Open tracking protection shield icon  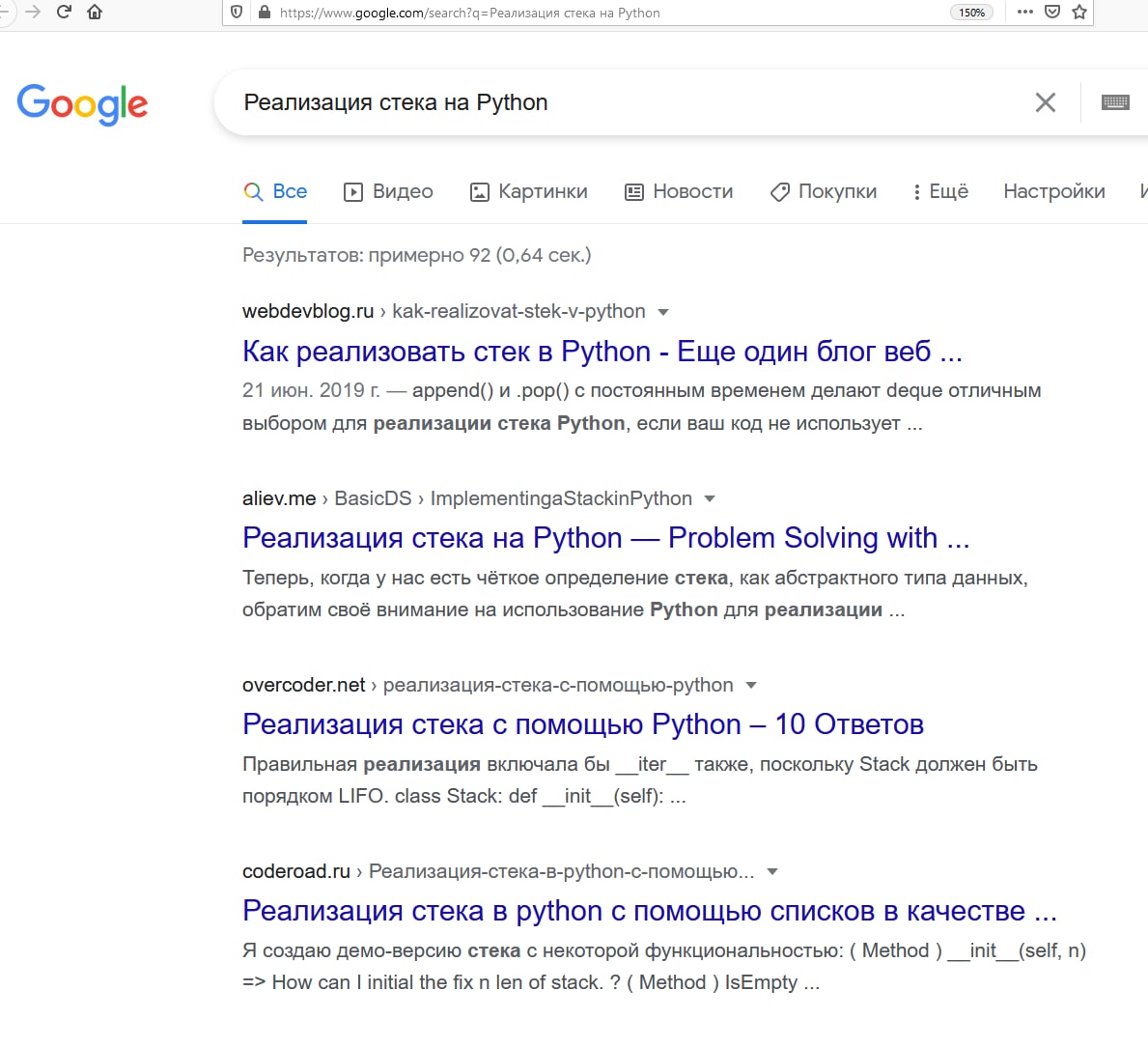pos(237,13)
